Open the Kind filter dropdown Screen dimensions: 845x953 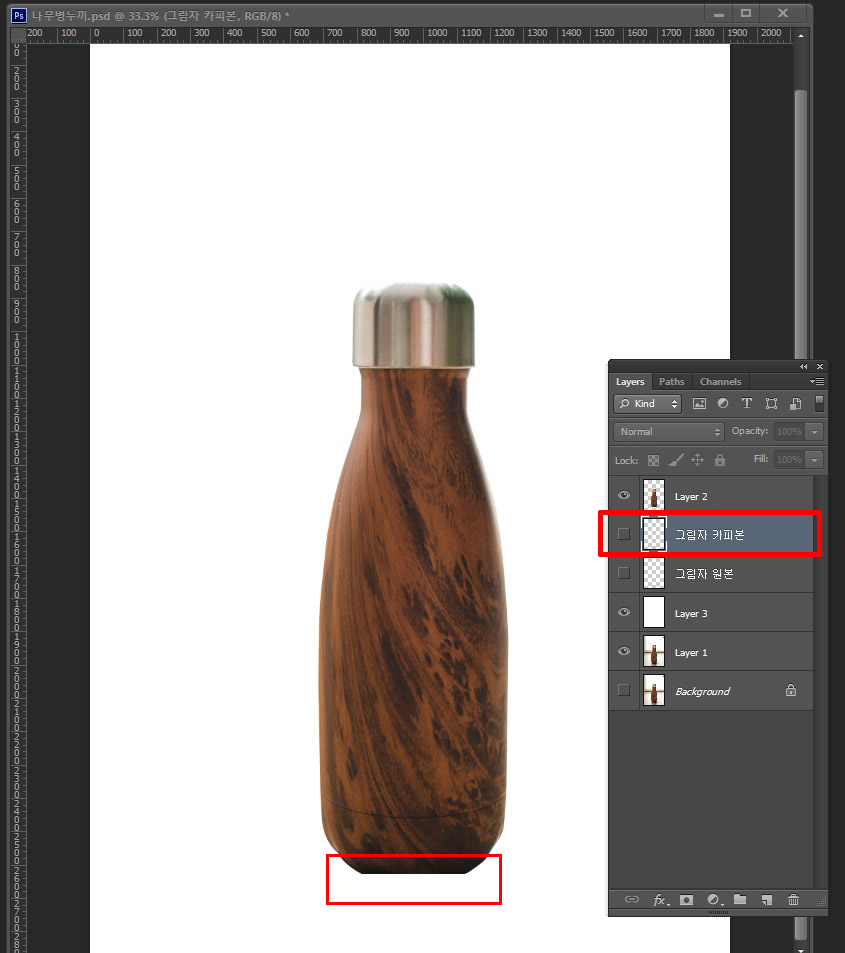647,404
